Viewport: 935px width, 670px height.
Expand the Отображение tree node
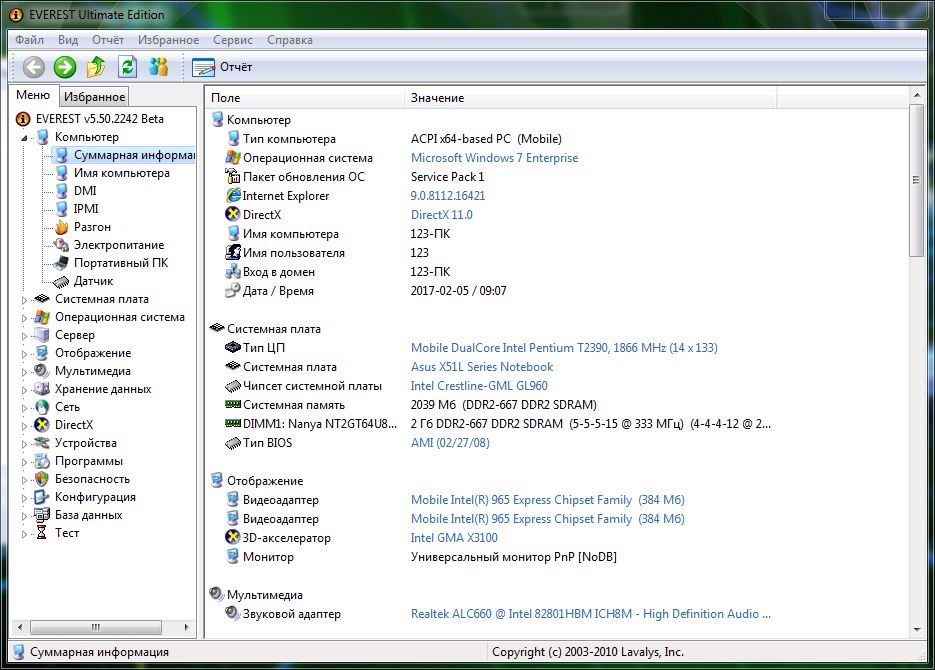(24, 354)
